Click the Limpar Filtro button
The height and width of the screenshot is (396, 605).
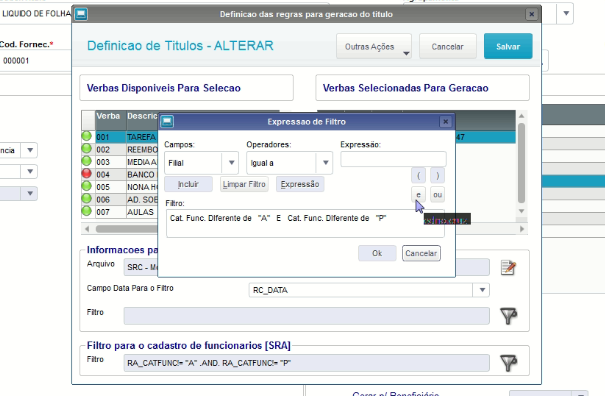tap(244, 184)
